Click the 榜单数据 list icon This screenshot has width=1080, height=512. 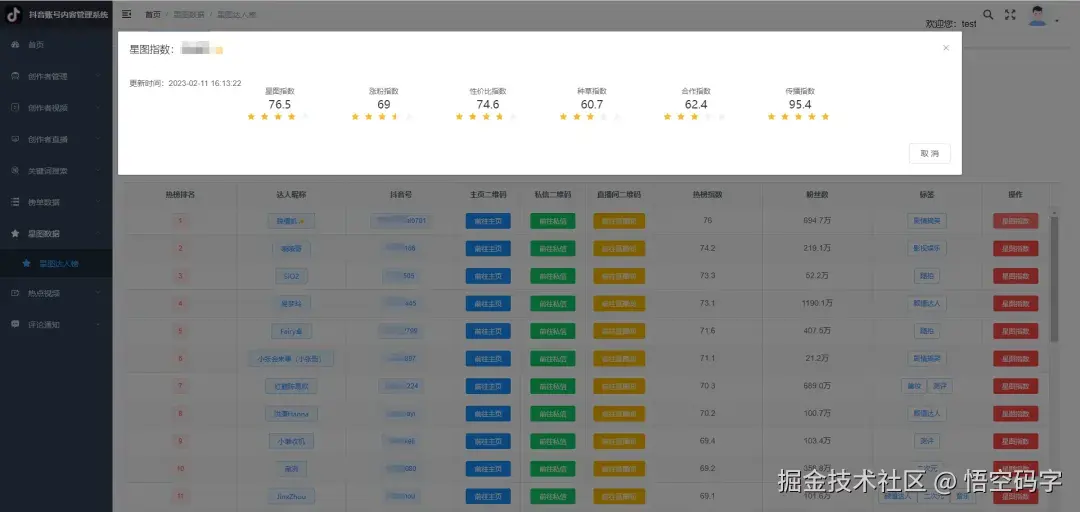point(15,202)
